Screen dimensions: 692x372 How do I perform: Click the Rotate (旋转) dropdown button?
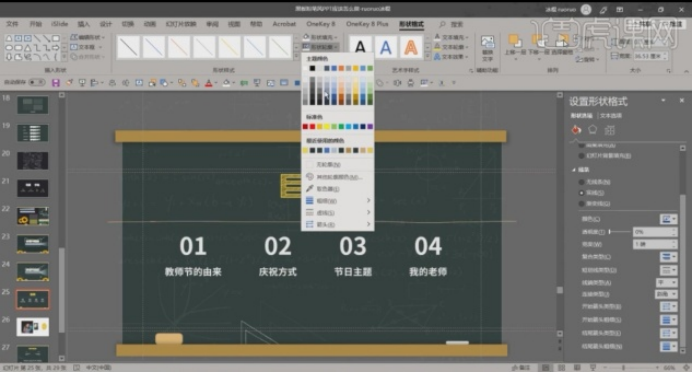tap(587, 59)
